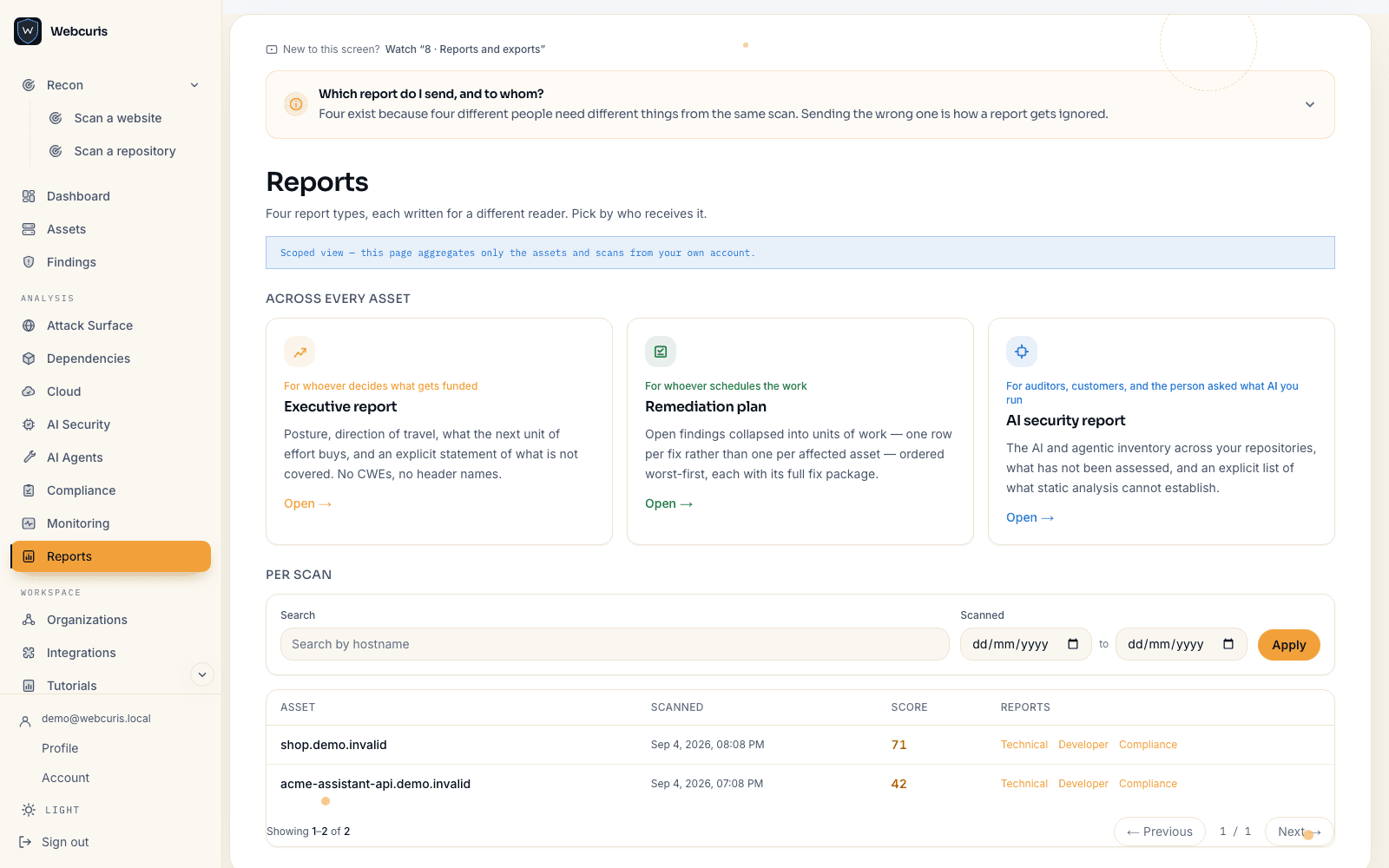This screenshot has height=868, width=1389.
Task: Click the sidebar scroll-down chevron button
Action: tap(201, 674)
